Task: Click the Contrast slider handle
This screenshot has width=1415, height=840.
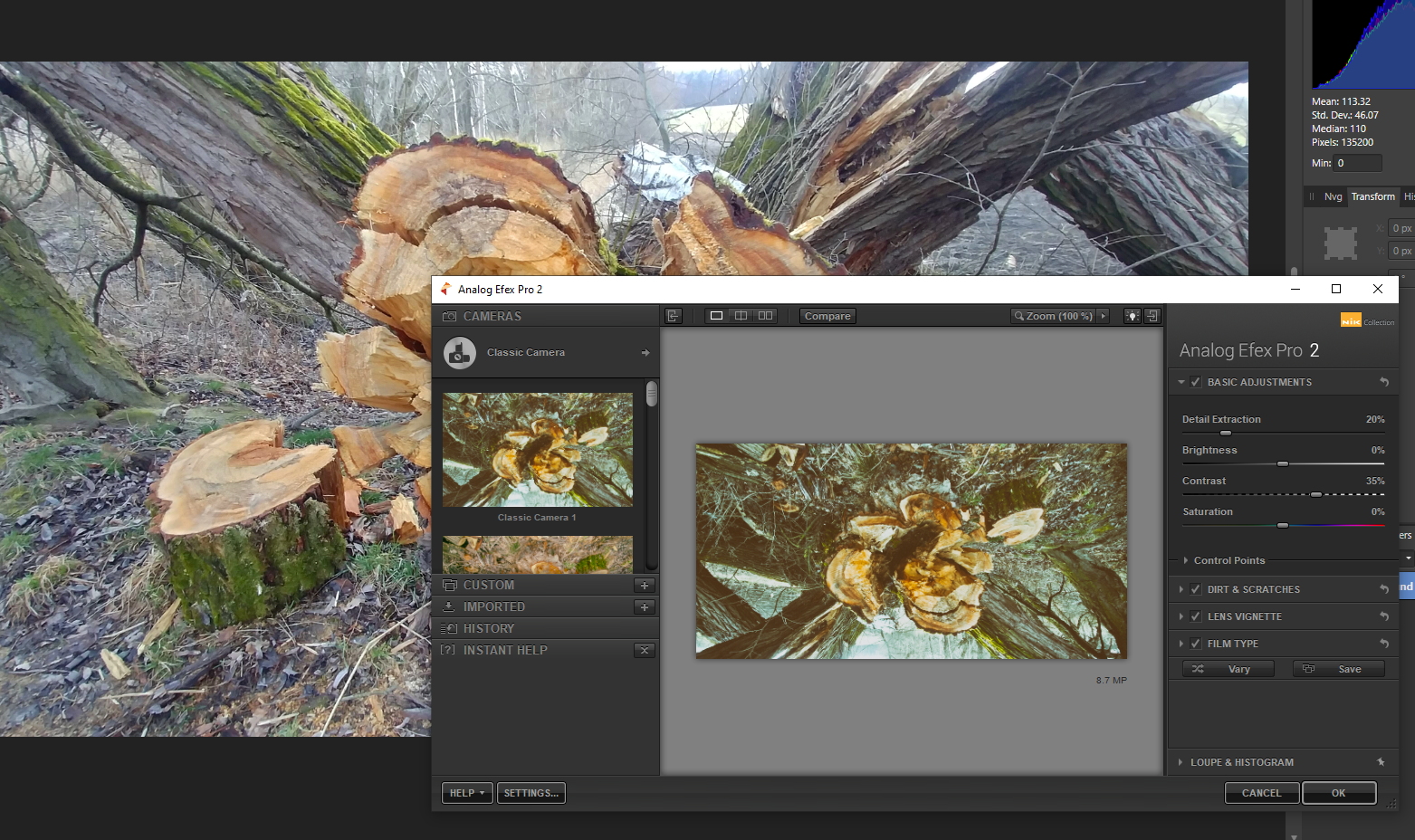Action: [x=1316, y=494]
